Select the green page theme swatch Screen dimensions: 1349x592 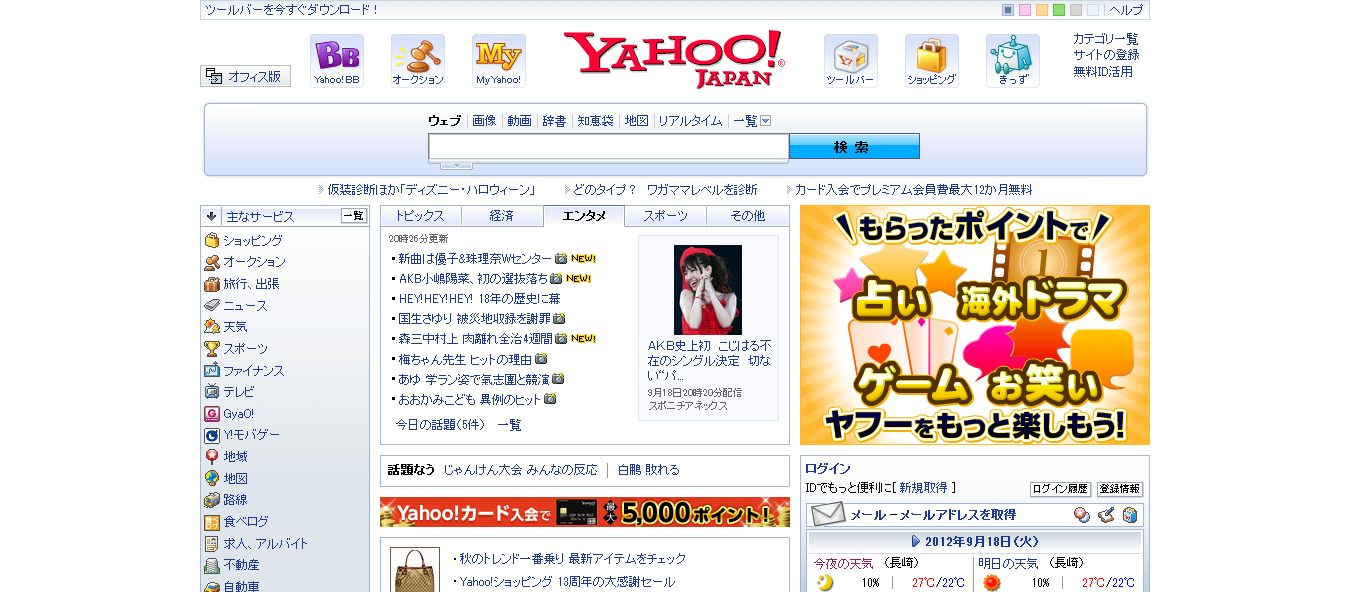point(1059,10)
